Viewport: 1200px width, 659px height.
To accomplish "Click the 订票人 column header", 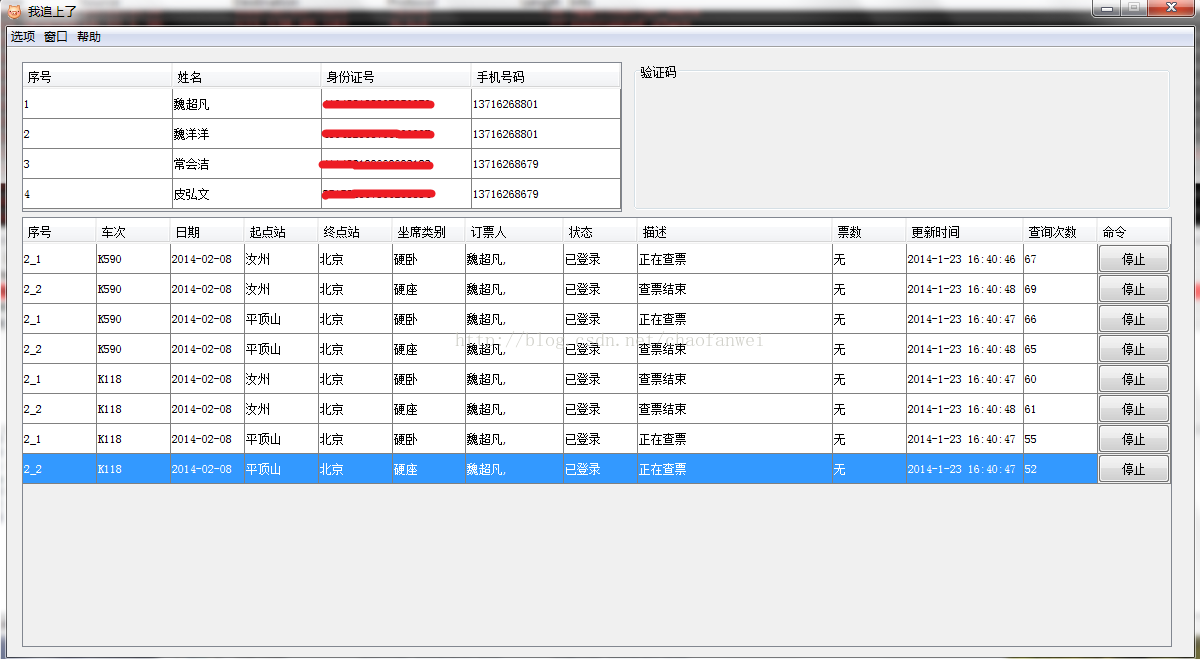I will 515,232.
